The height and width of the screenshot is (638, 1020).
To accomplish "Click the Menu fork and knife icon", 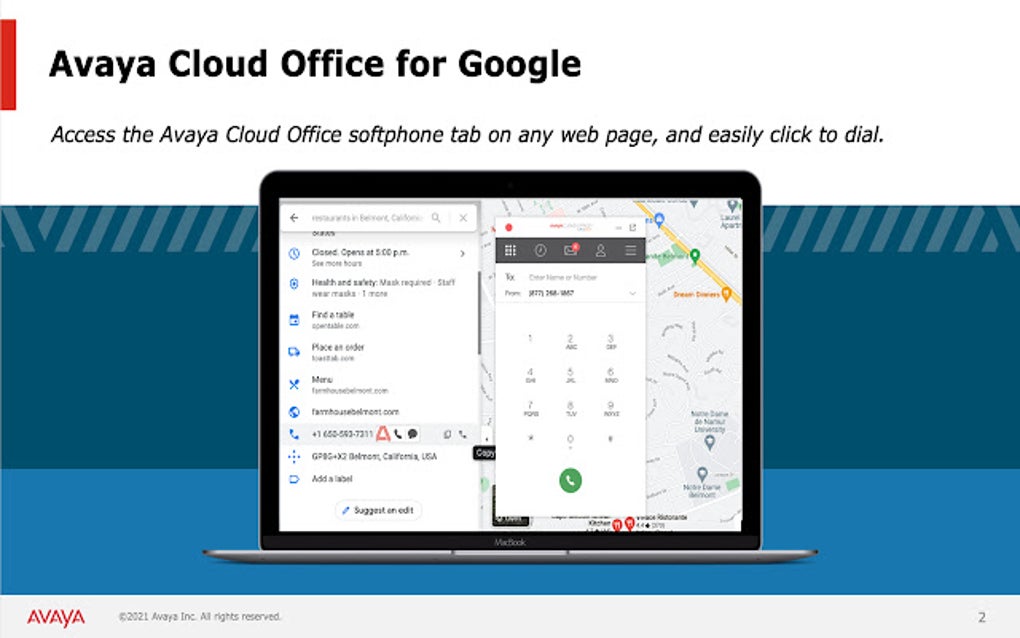I will click(294, 384).
